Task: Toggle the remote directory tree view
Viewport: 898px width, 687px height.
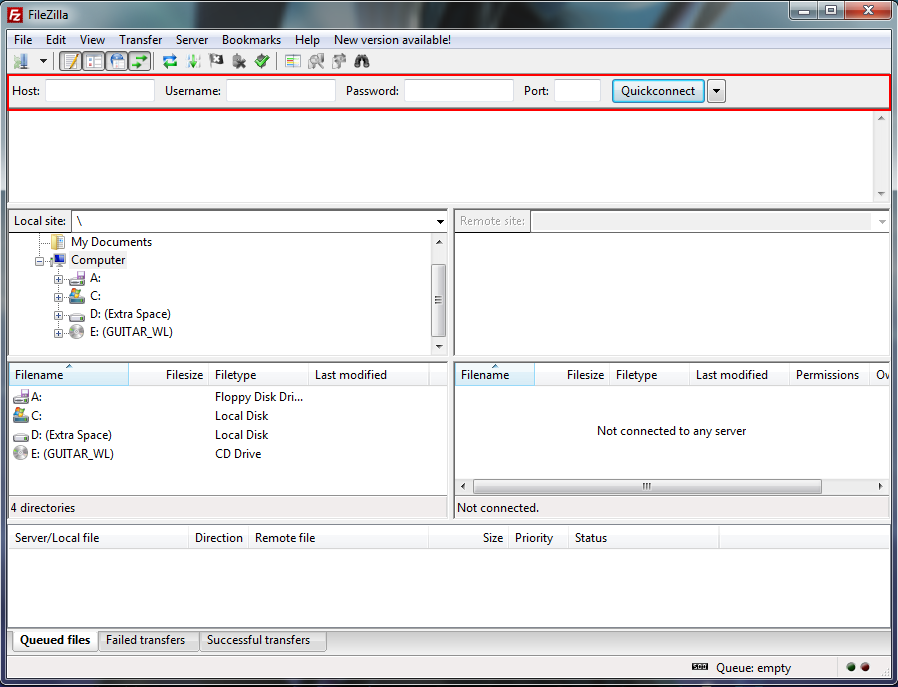Action: (x=117, y=61)
